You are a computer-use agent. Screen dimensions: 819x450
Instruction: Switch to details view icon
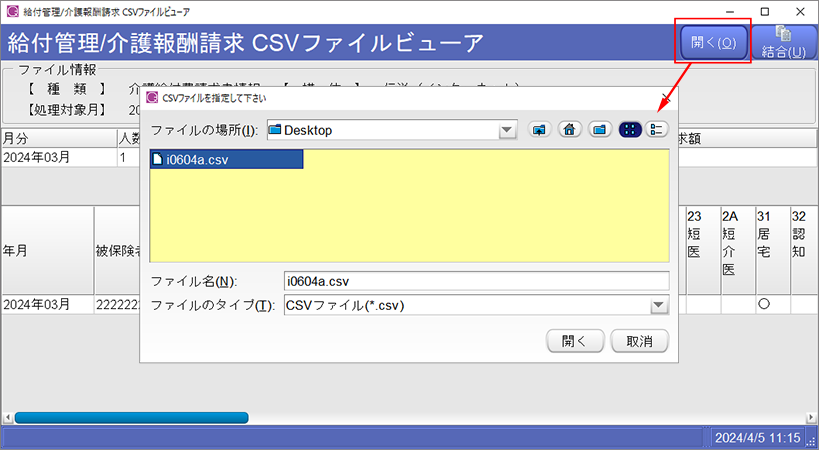pyautogui.click(x=657, y=129)
